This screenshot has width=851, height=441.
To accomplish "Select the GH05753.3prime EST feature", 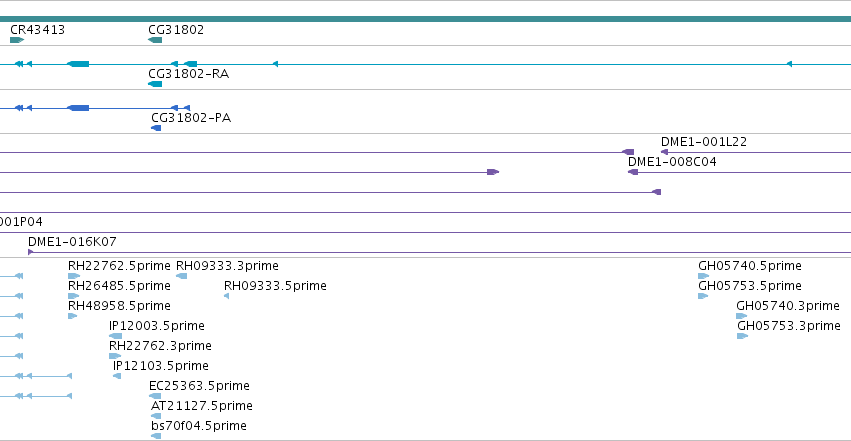I will click(x=742, y=336).
